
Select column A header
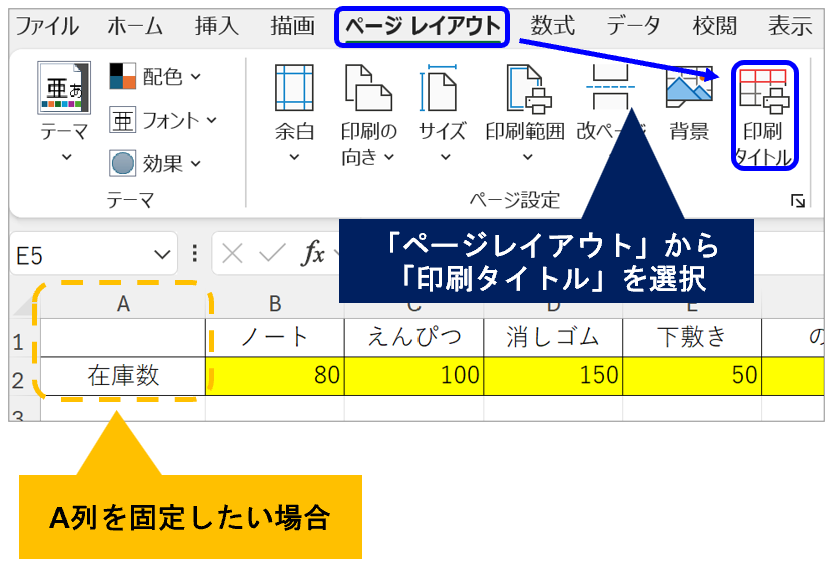(x=123, y=304)
